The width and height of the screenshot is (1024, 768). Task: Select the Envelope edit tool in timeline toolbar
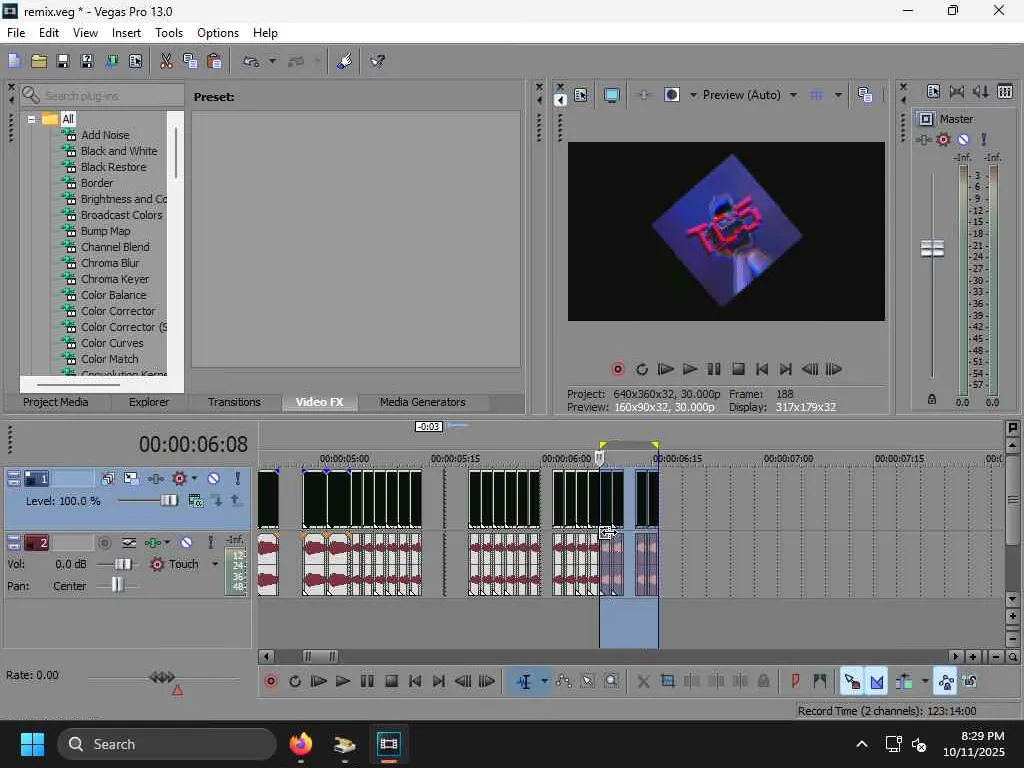(563, 681)
